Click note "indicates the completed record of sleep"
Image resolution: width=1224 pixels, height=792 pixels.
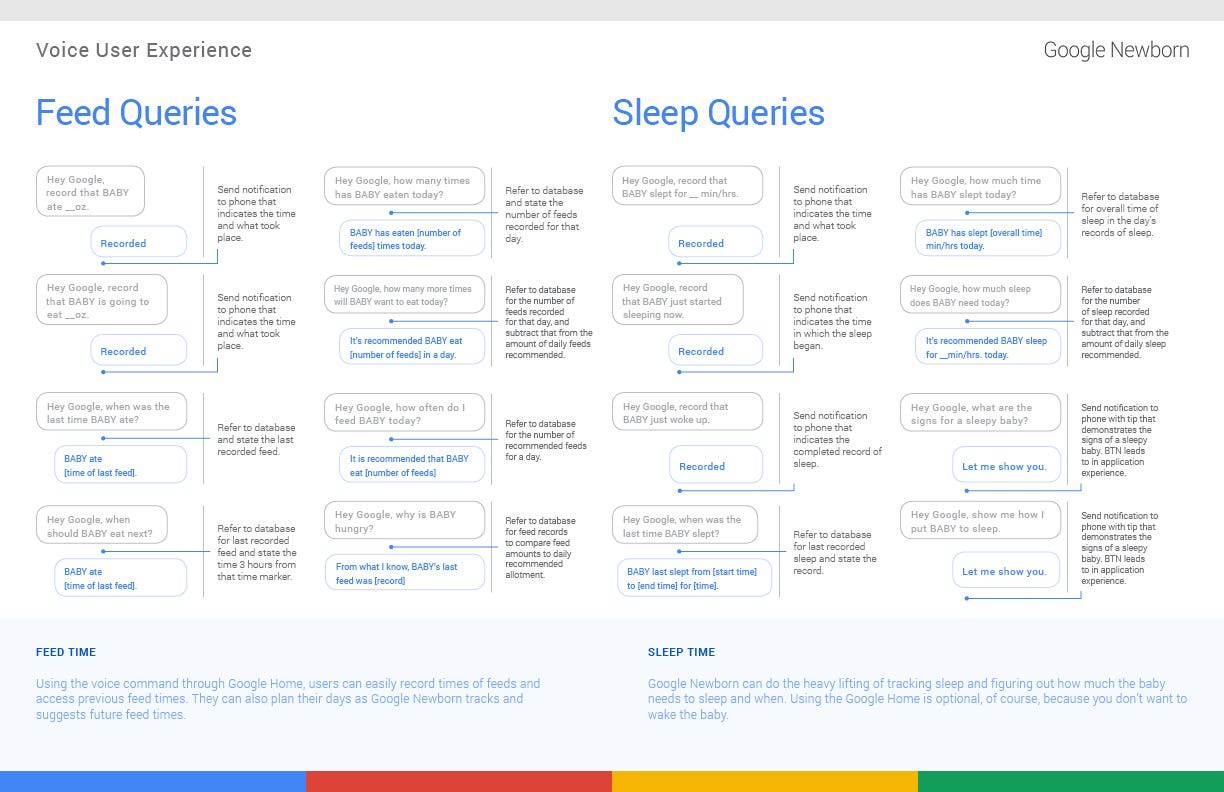[x=837, y=439]
